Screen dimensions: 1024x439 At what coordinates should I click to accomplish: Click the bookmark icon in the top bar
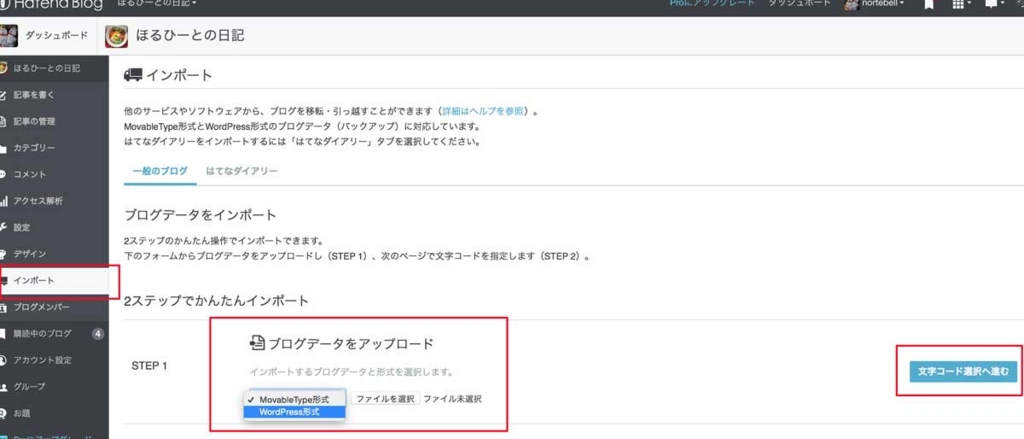(x=929, y=4)
